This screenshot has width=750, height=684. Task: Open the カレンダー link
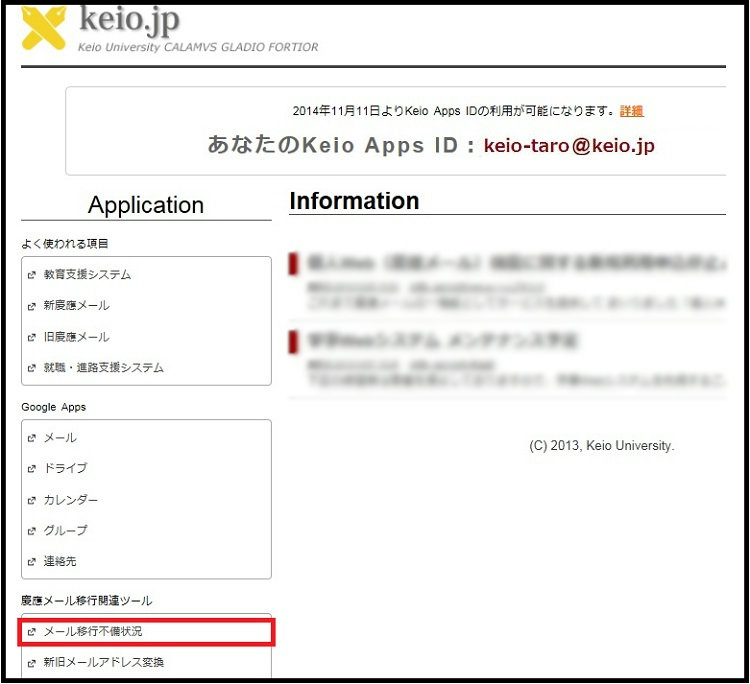point(70,500)
